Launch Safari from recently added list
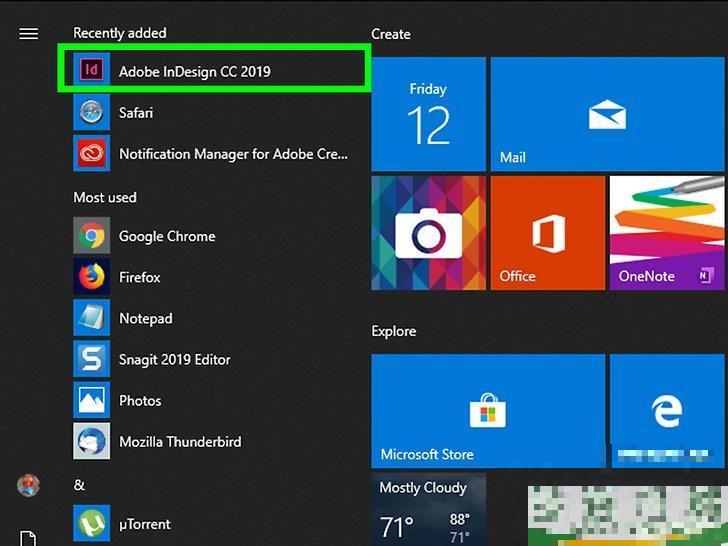 coord(135,113)
